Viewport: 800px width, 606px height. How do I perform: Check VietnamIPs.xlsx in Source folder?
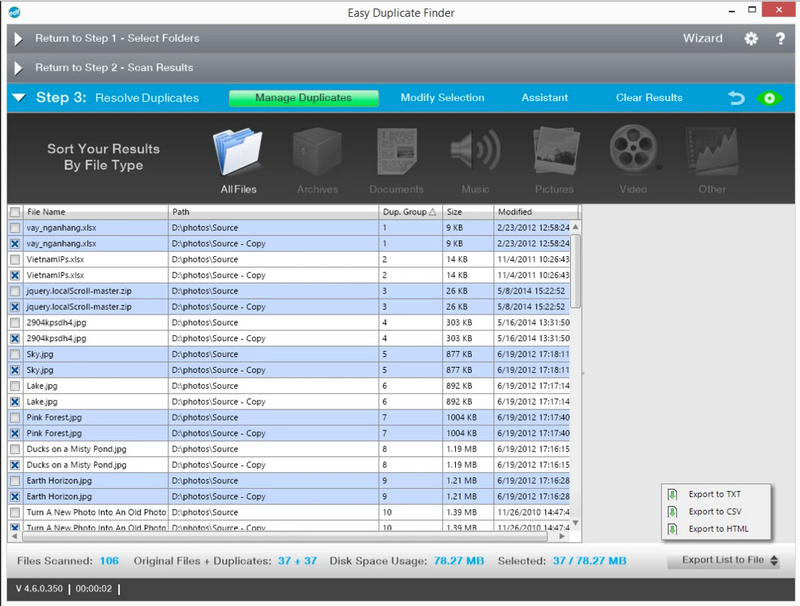tap(15, 260)
